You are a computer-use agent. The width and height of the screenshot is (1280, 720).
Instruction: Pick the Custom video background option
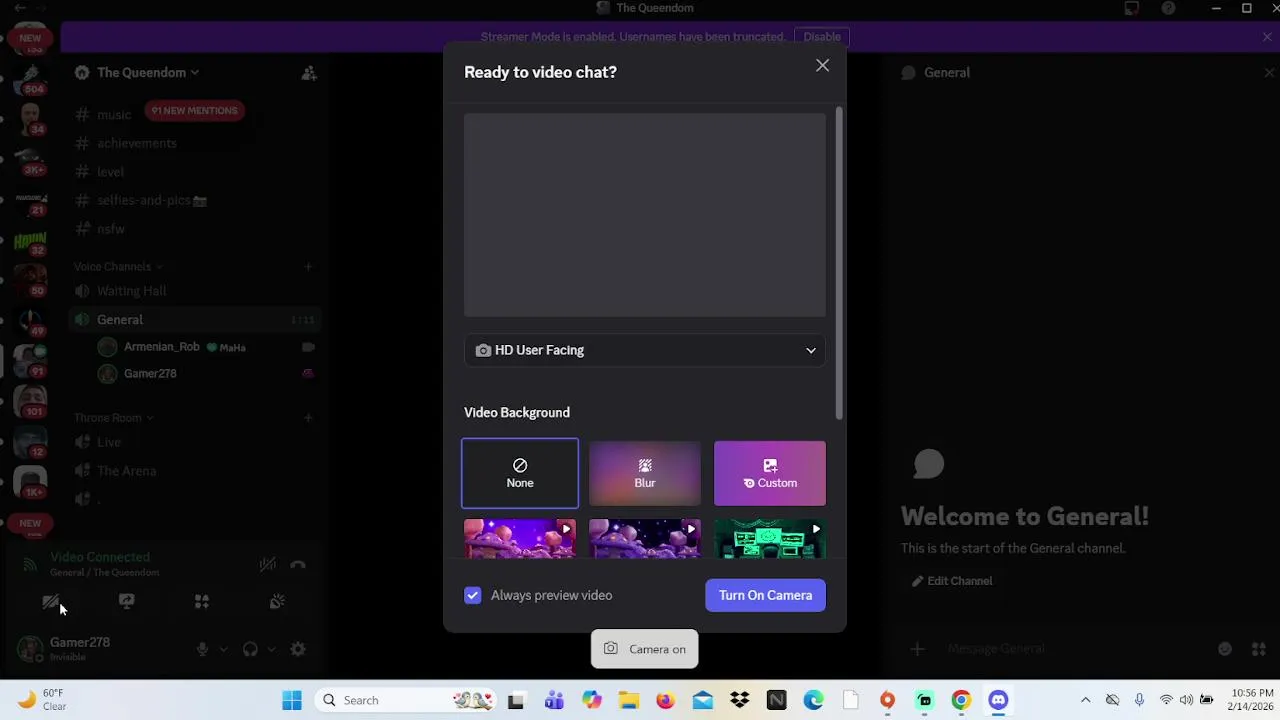tap(770, 473)
